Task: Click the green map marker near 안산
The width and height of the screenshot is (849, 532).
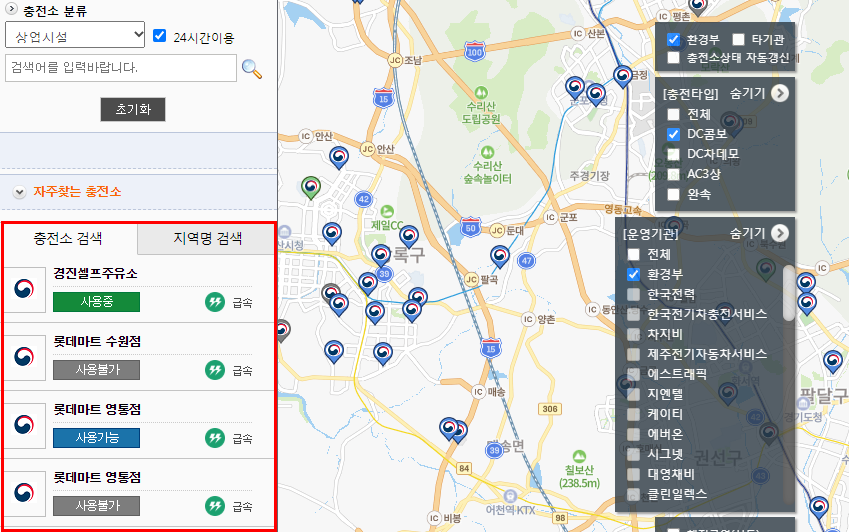Action: click(x=311, y=187)
